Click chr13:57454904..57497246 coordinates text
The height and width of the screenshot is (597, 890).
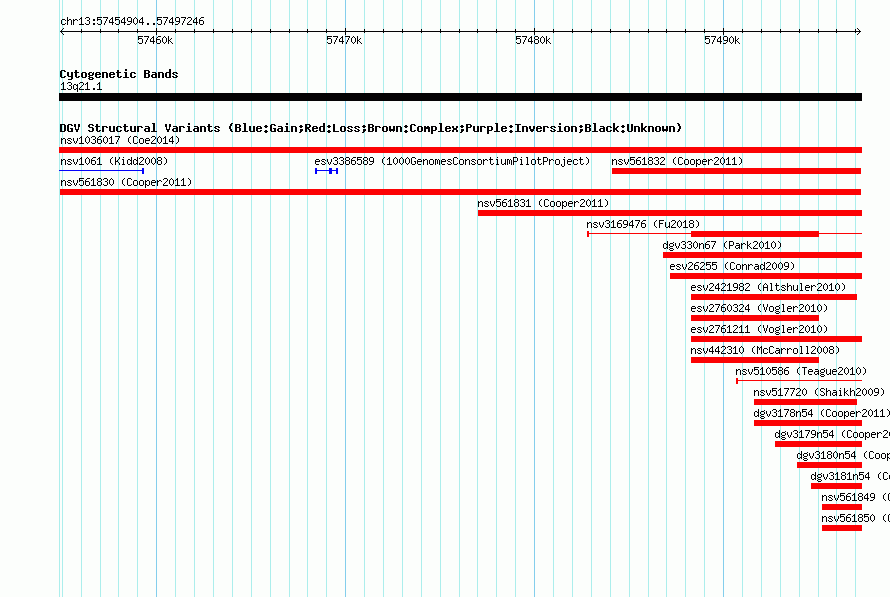pos(132,21)
